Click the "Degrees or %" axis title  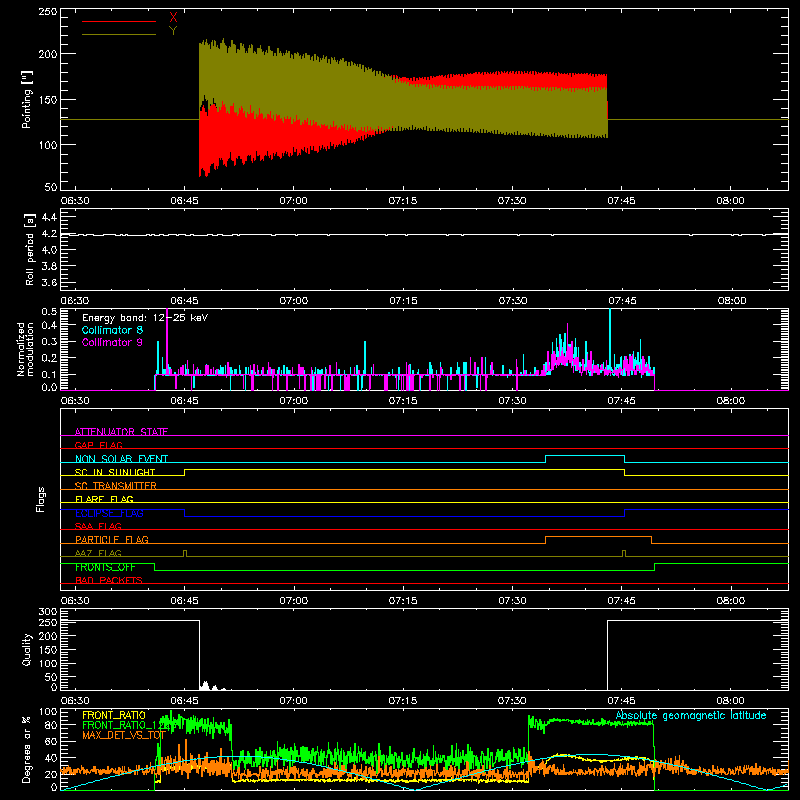click(27, 749)
